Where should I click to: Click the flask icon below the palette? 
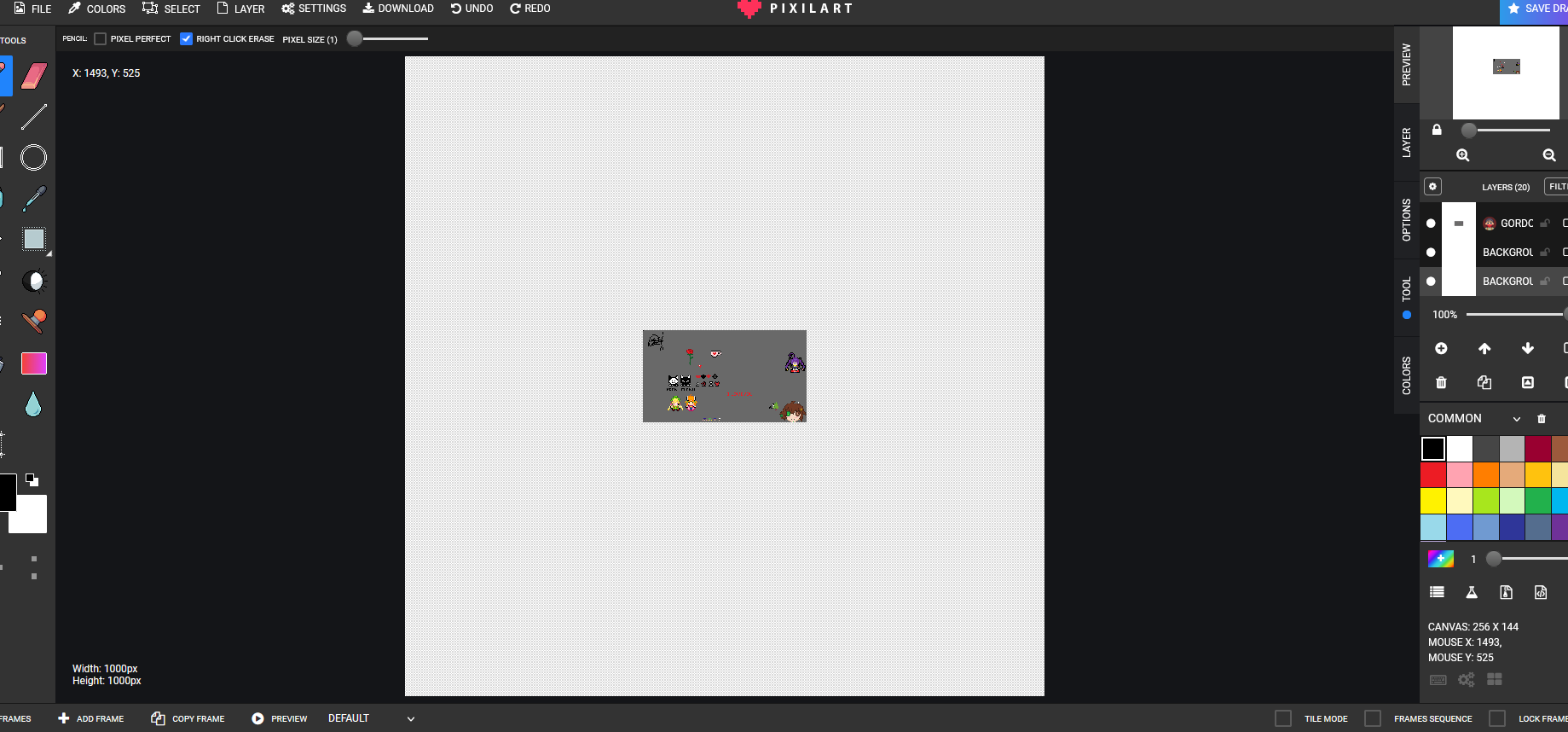[1472, 592]
